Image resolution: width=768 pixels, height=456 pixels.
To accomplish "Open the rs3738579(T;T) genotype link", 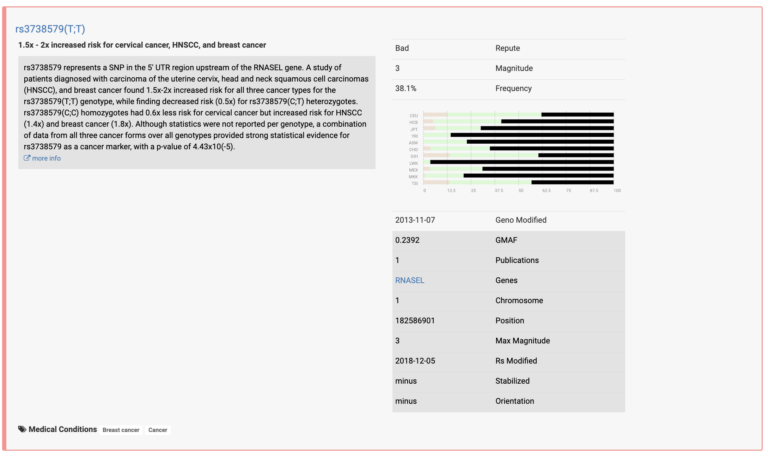I will (x=50, y=29).
